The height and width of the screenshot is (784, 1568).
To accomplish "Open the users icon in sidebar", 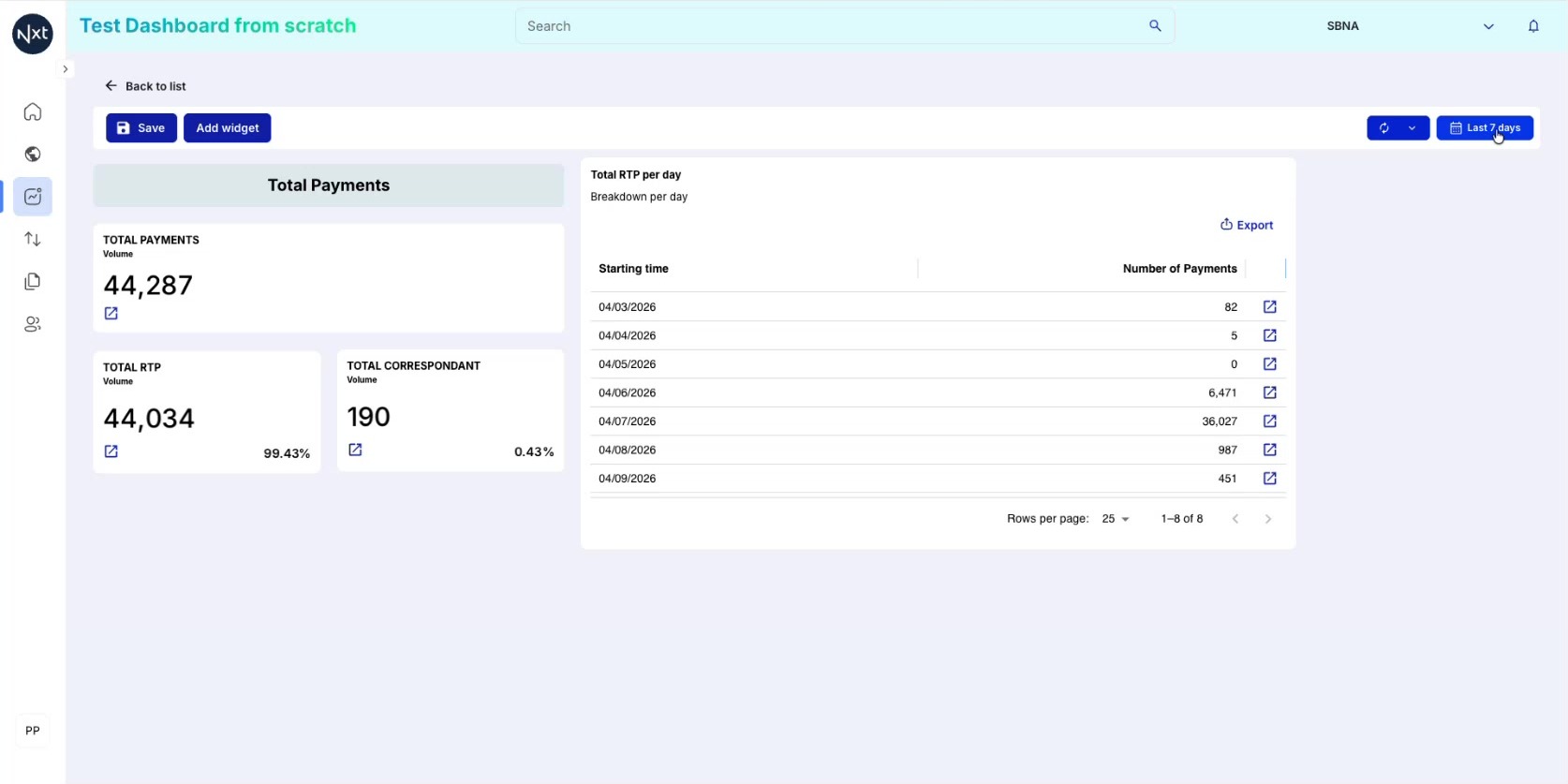I will point(33,324).
